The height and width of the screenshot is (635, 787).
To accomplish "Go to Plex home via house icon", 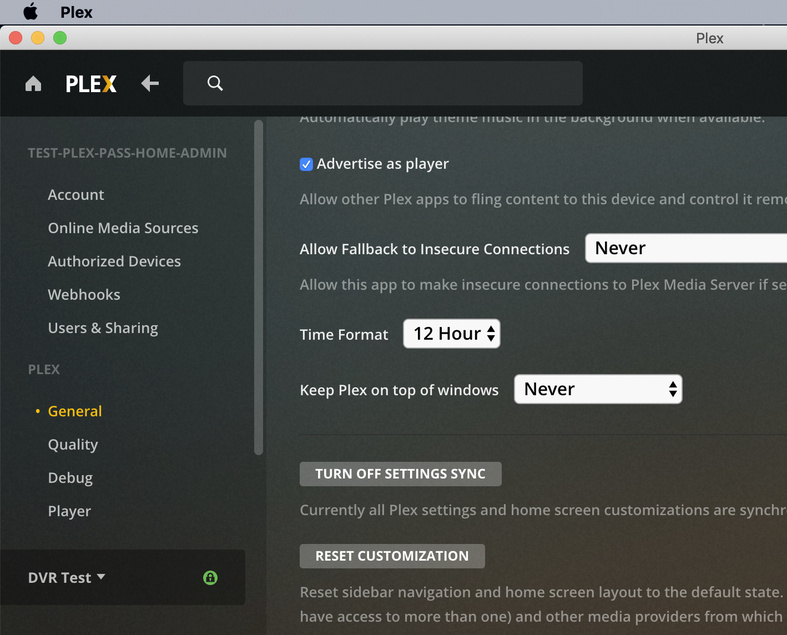I will point(33,83).
